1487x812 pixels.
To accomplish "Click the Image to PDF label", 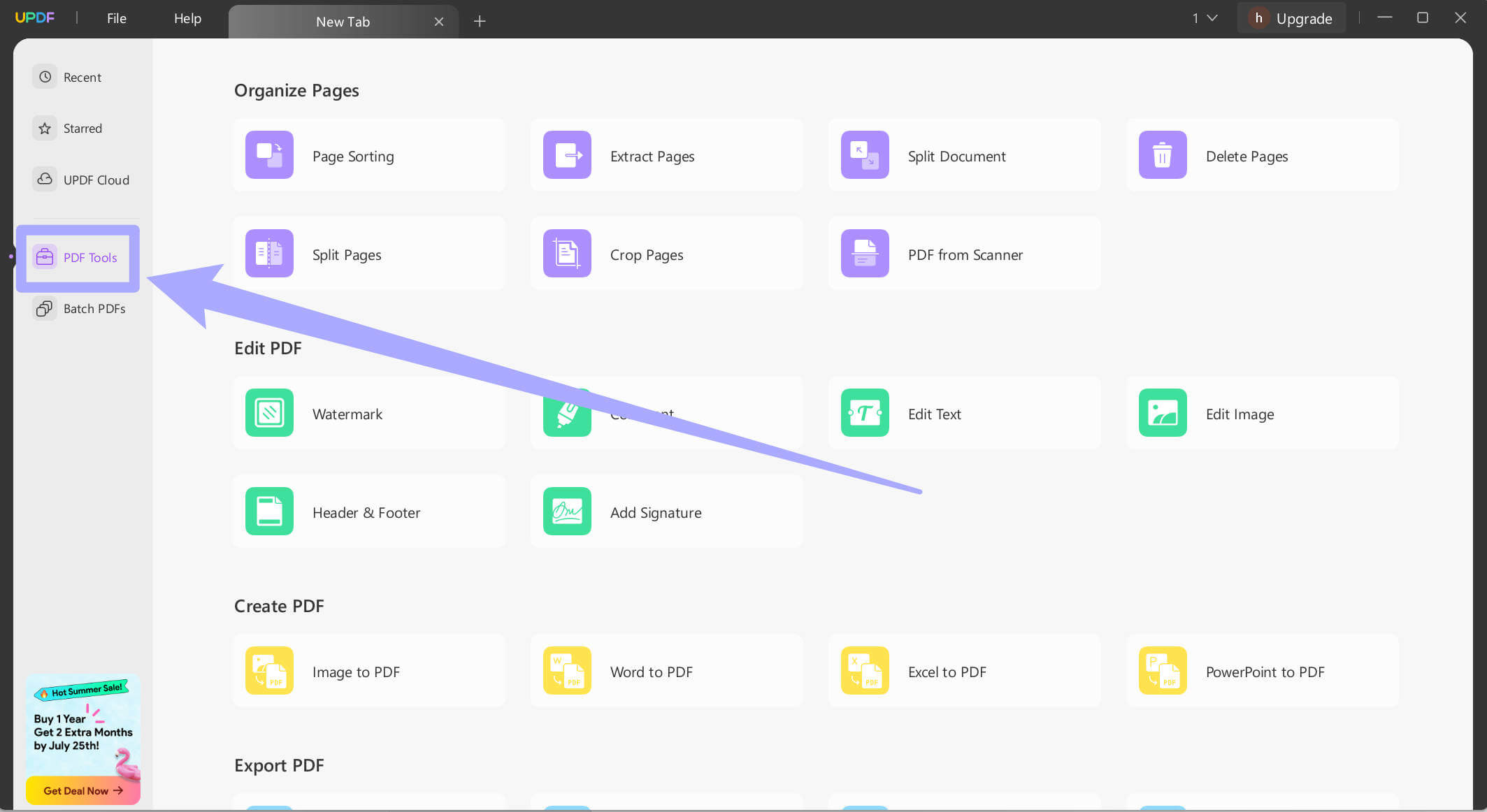I will pyautogui.click(x=356, y=672).
